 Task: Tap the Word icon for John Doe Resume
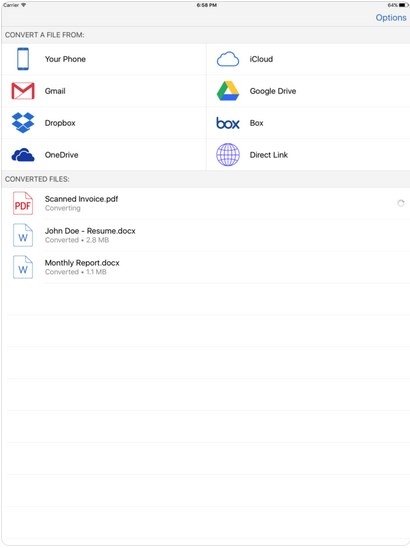(x=23, y=235)
